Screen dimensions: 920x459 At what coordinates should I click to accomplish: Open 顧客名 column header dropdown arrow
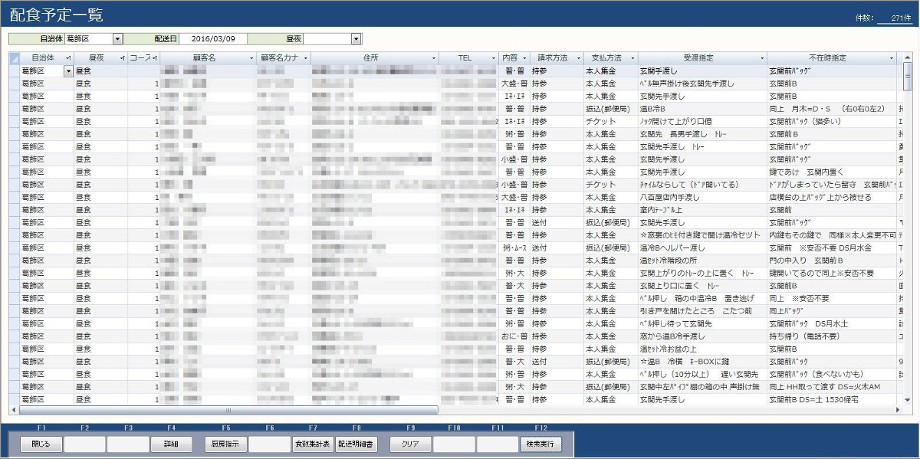251,58
